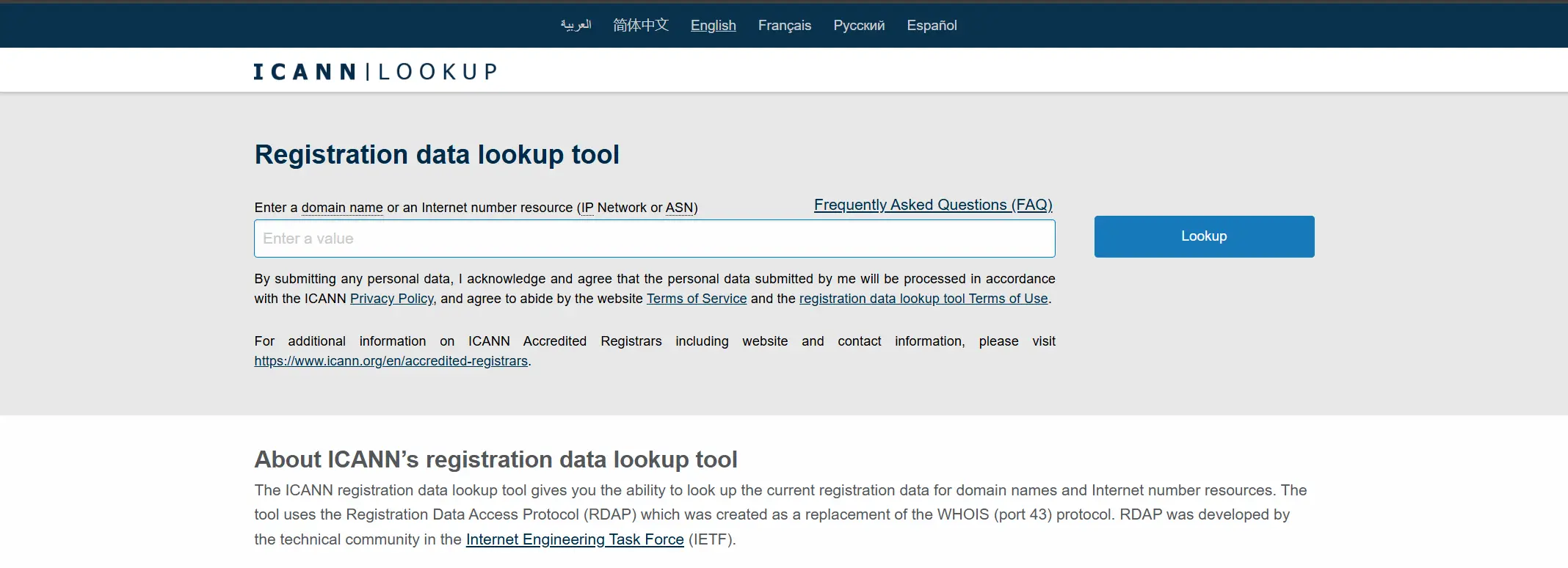The image size is (1568, 568).
Task: Hit the blue Lookup button
Action: coord(1204,236)
